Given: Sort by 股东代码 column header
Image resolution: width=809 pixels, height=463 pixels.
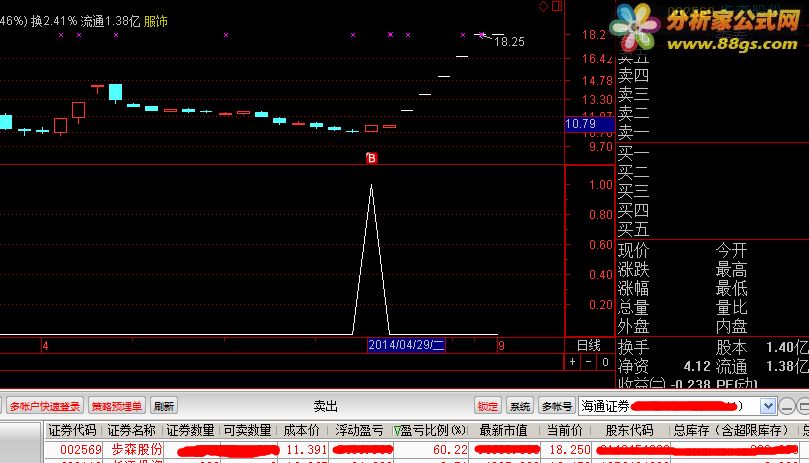Looking at the screenshot, I should tap(629, 430).
